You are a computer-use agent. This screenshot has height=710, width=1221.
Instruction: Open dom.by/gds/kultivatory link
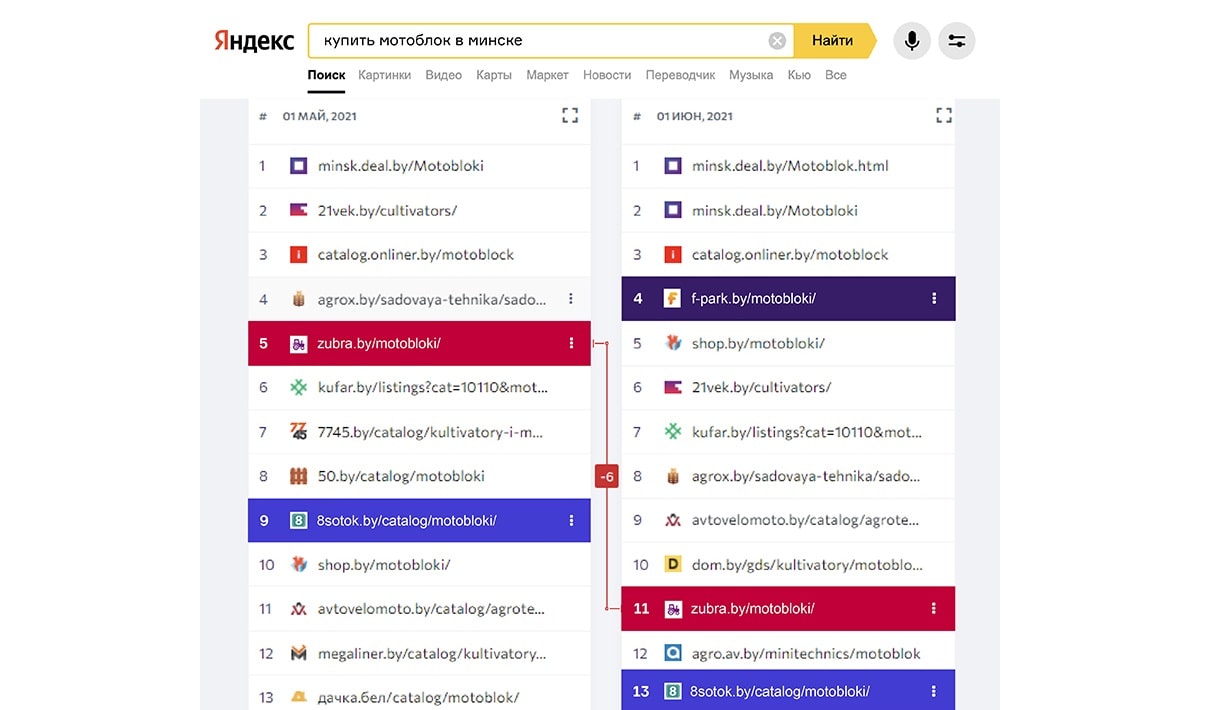808,565
